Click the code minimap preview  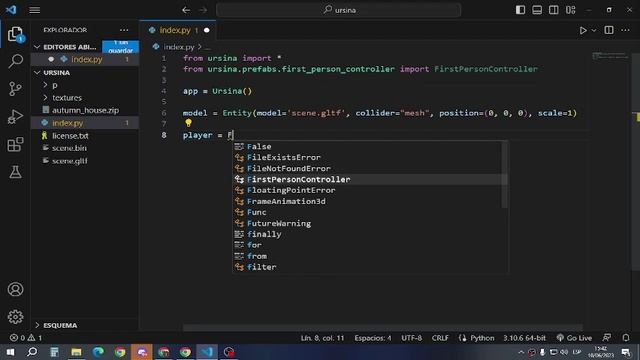click(610, 56)
